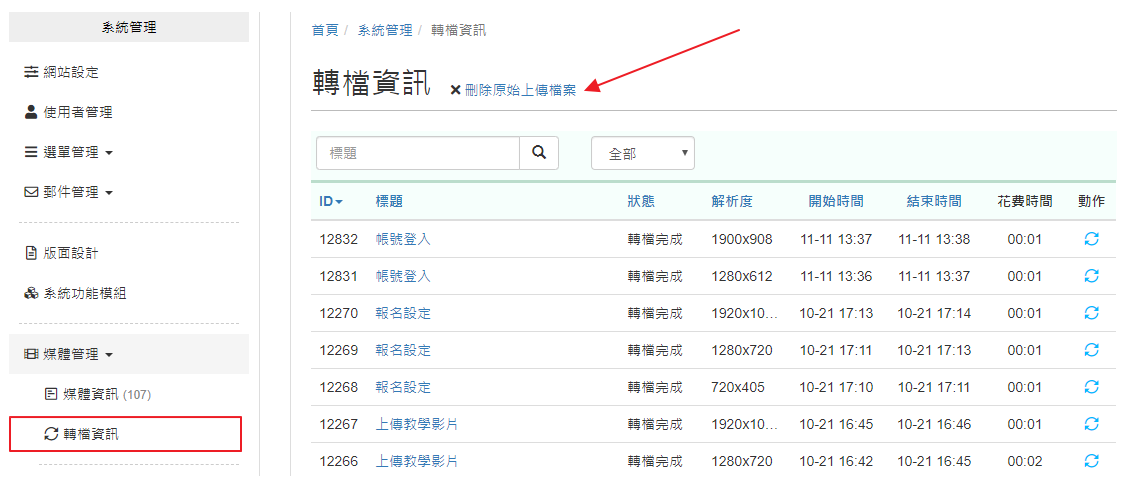
Task: Click the 首頁 breadcrumb link
Action: (x=325, y=30)
